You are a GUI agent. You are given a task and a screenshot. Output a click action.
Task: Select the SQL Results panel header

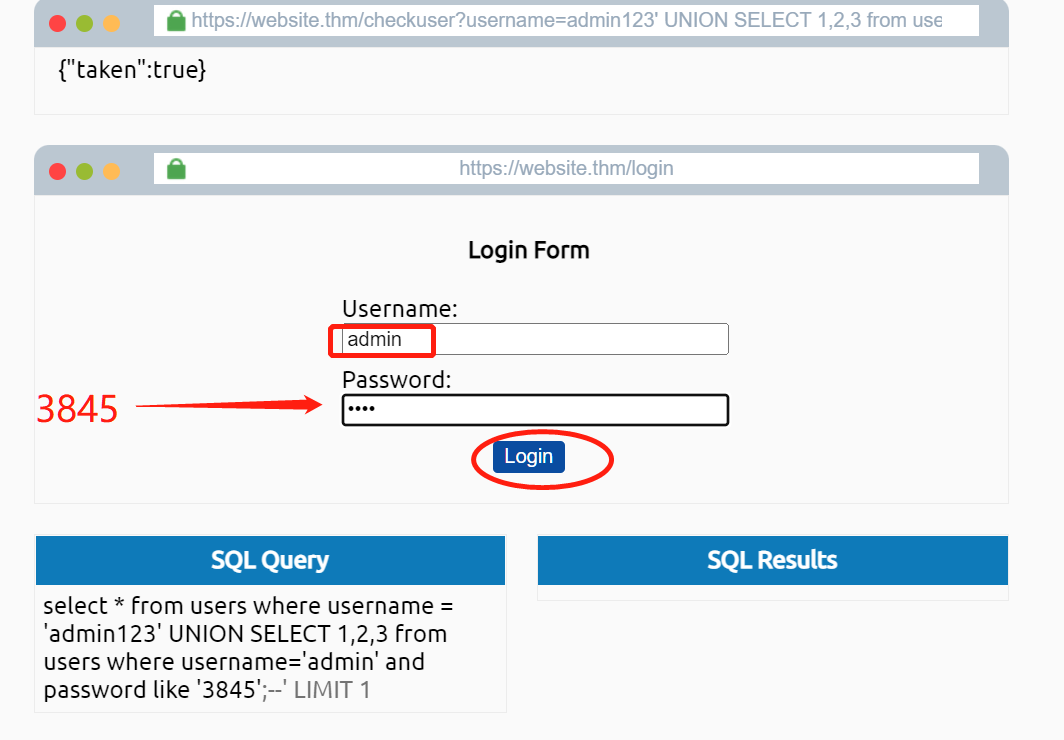[772, 560]
